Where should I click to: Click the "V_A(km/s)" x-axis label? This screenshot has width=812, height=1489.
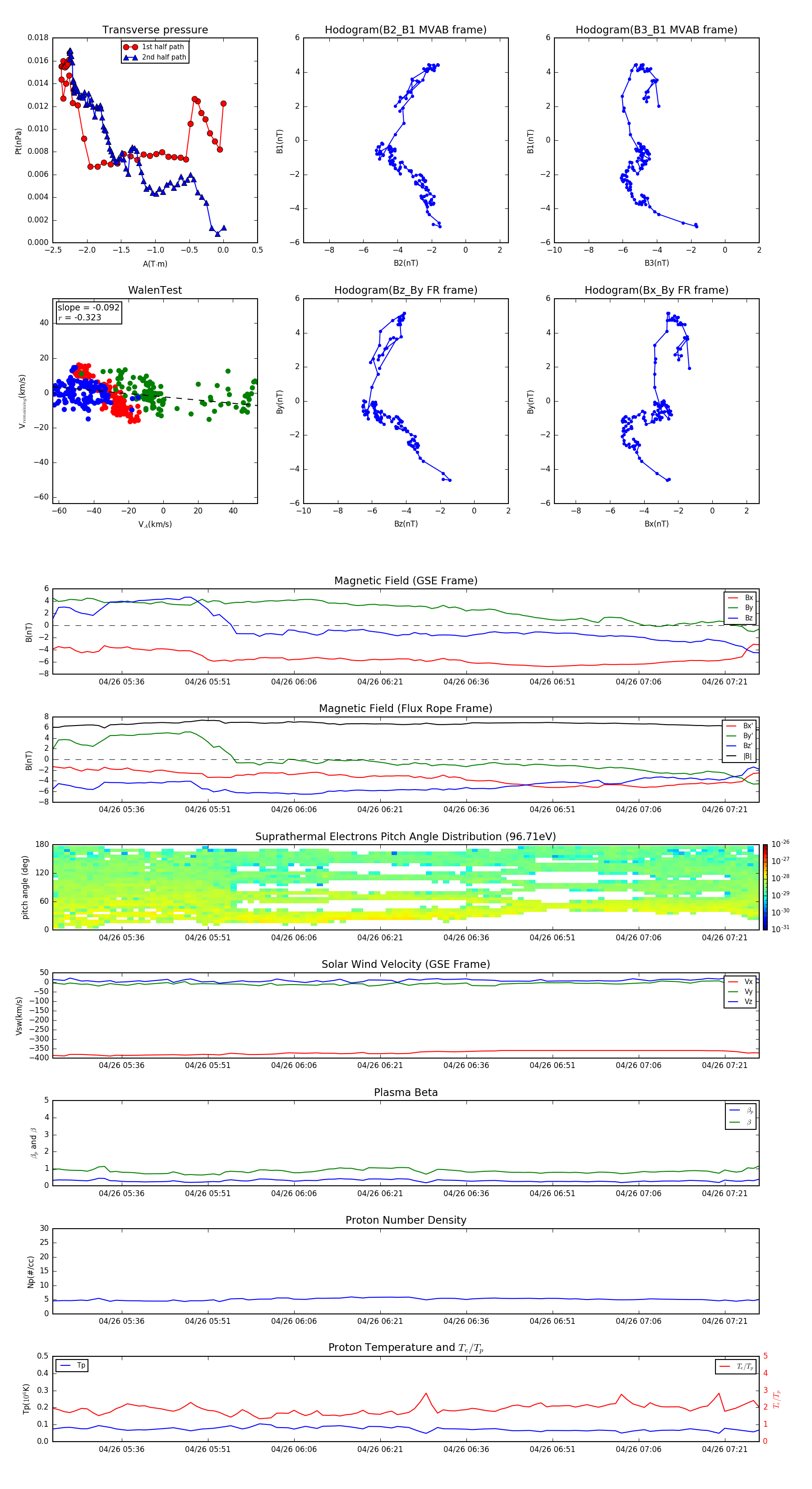click(155, 524)
